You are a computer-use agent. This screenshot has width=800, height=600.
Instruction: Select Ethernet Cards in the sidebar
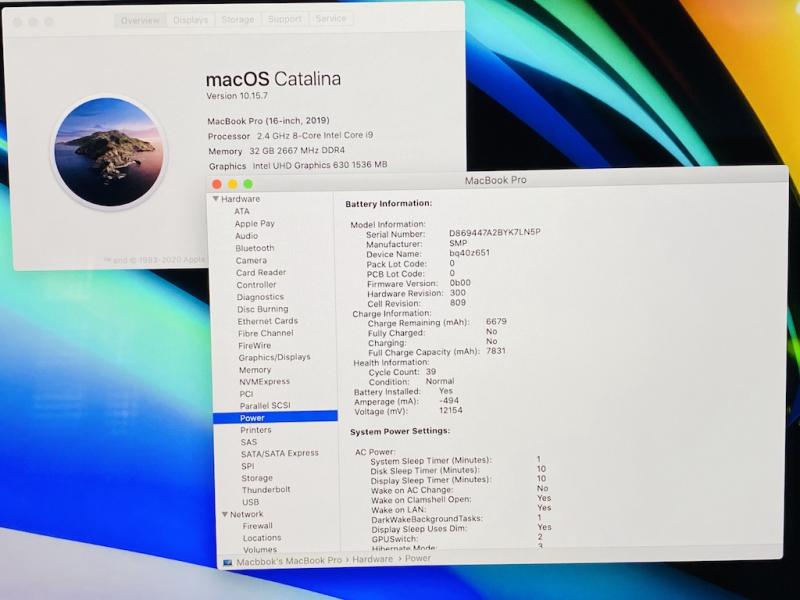tap(268, 321)
